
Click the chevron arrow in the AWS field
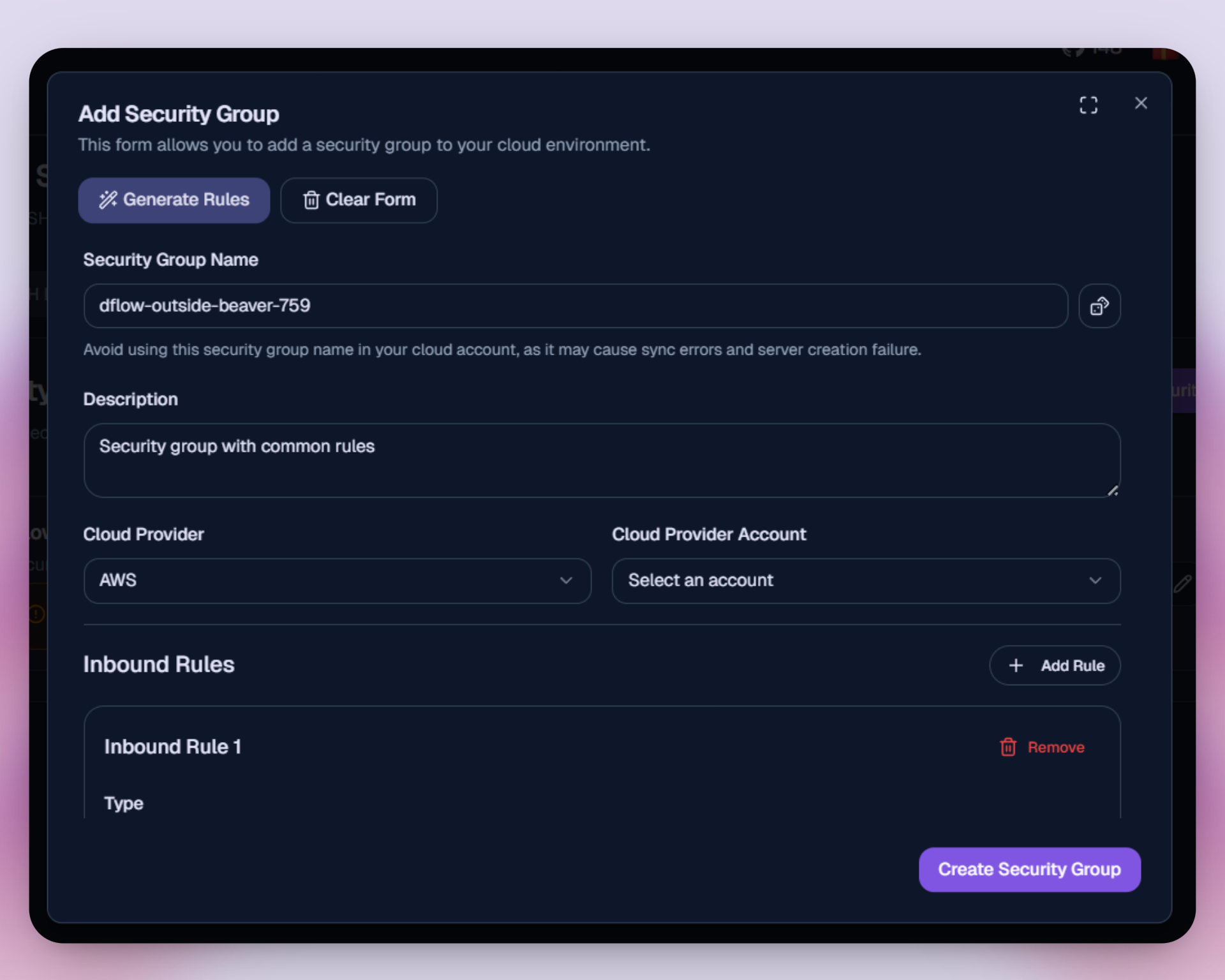[566, 581]
